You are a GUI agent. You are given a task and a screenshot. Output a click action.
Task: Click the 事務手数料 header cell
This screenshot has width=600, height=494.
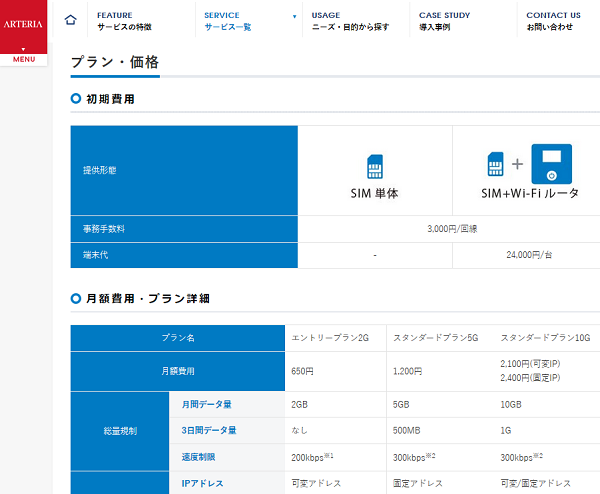(184, 229)
